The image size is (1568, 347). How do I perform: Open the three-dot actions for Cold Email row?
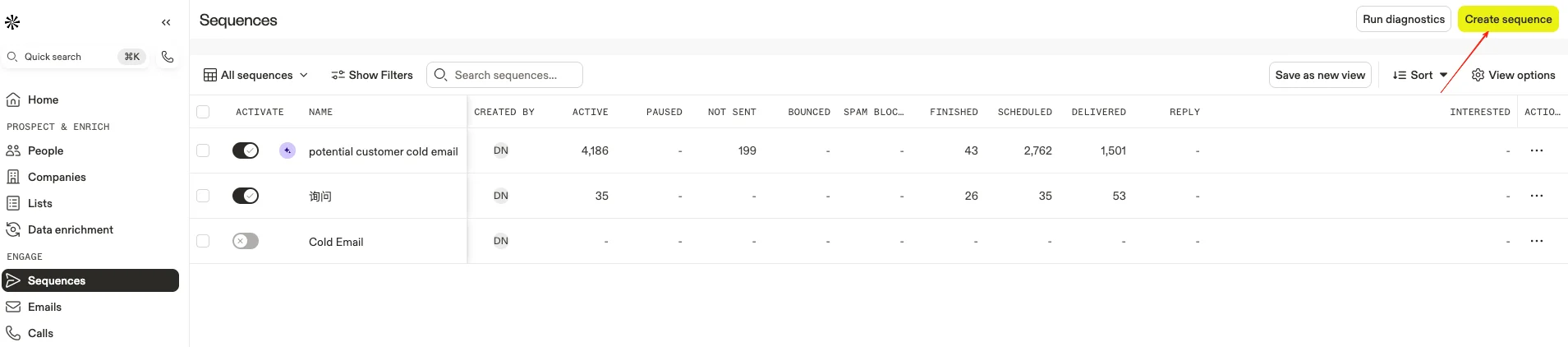(1537, 241)
